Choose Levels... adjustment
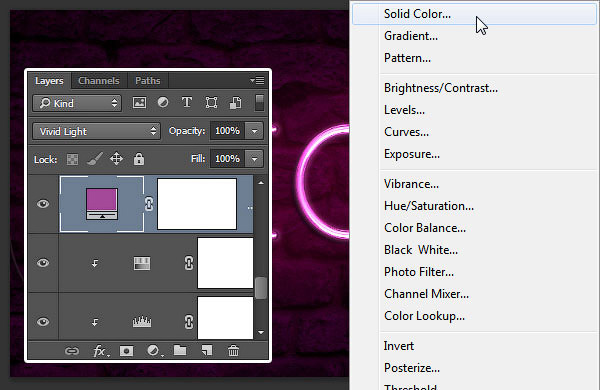The image size is (600, 390). 474,110
